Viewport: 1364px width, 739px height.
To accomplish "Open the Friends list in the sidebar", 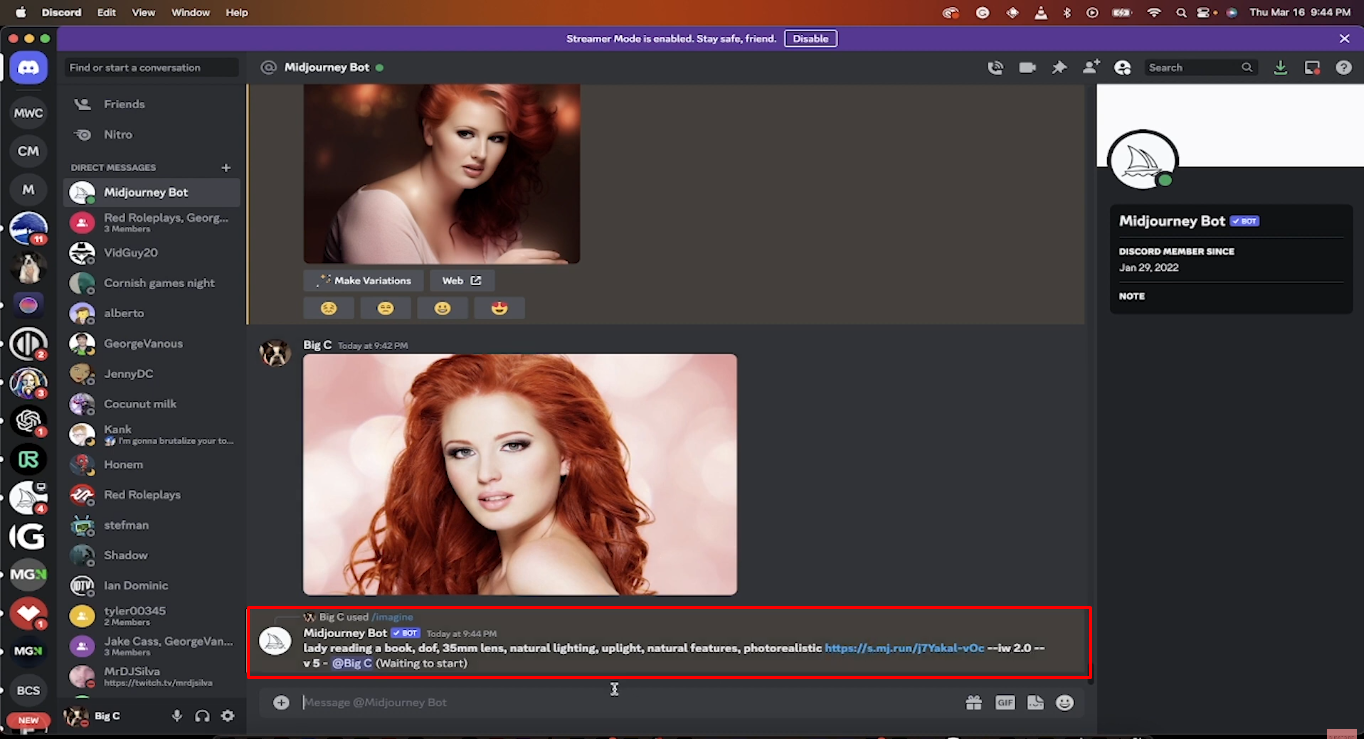I will 123,103.
